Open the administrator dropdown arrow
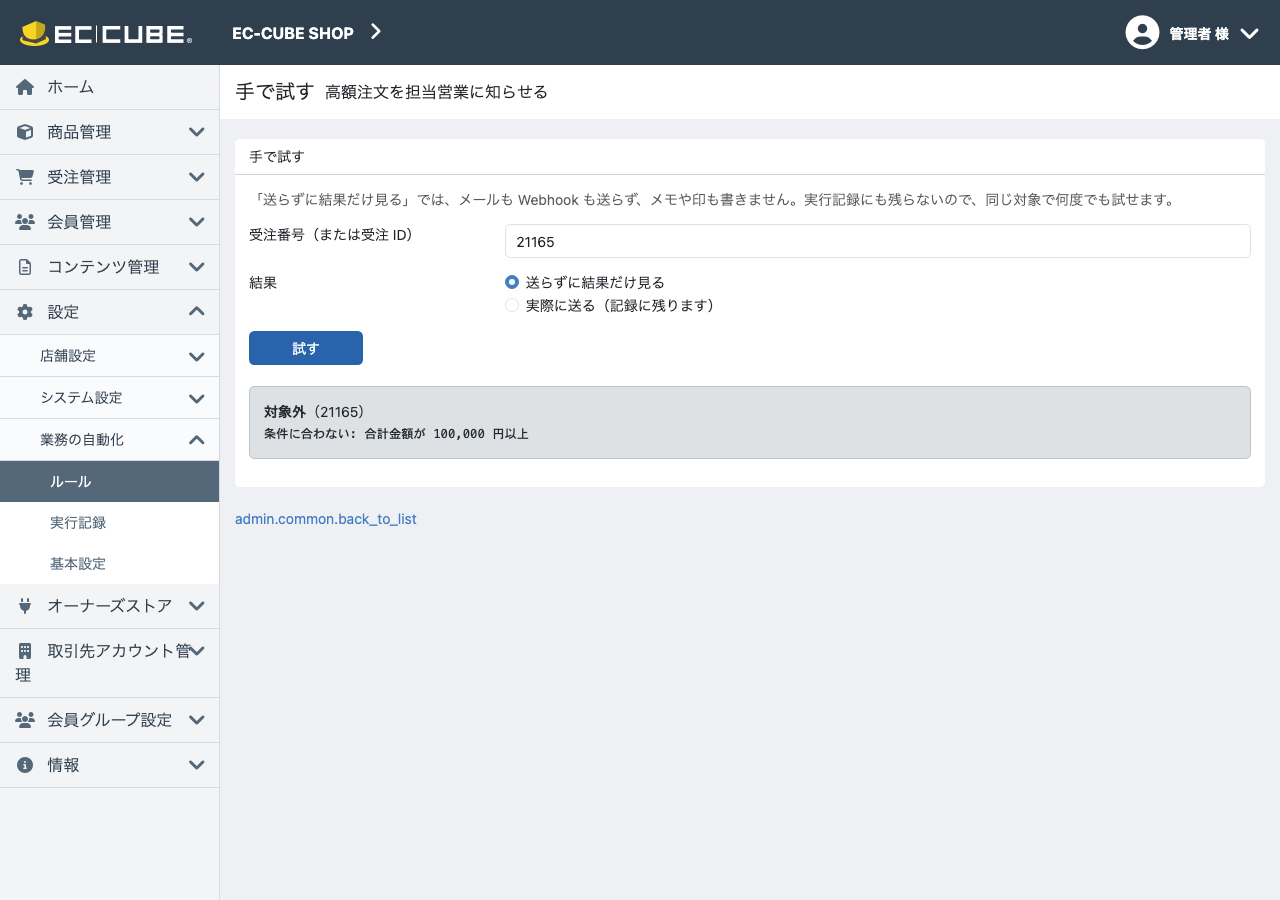 point(1249,33)
